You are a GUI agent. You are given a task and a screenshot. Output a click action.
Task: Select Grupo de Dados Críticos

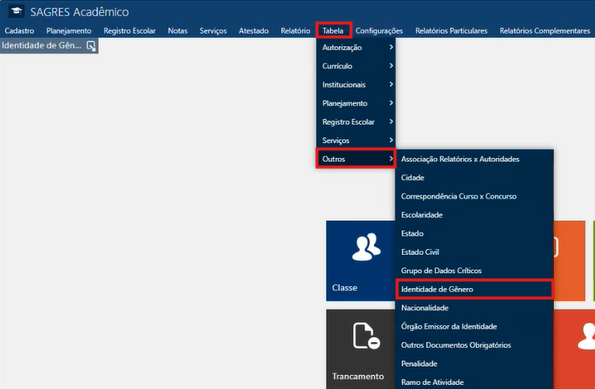(474, 271)
